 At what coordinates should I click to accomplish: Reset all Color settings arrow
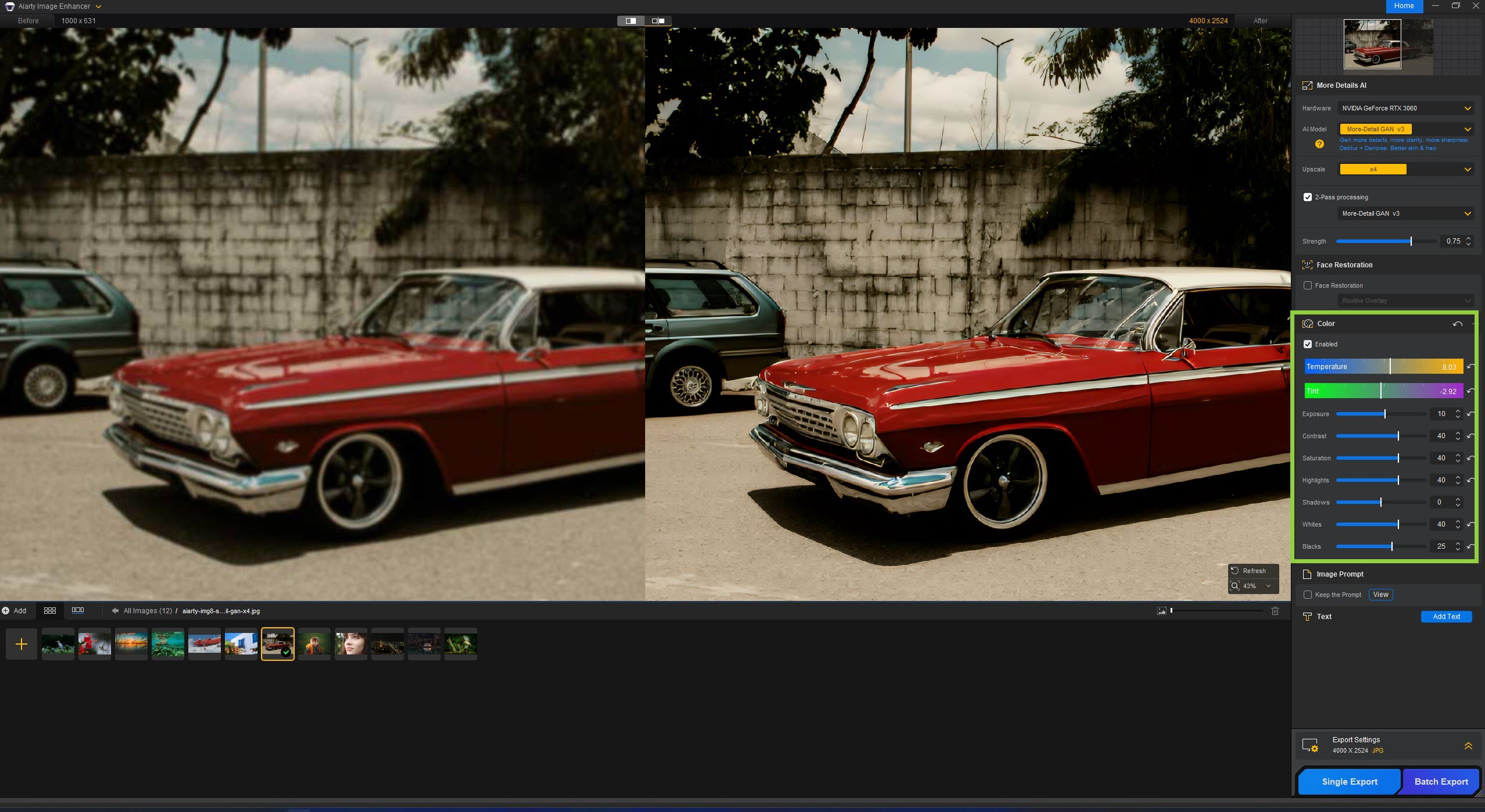(1457, 324)
